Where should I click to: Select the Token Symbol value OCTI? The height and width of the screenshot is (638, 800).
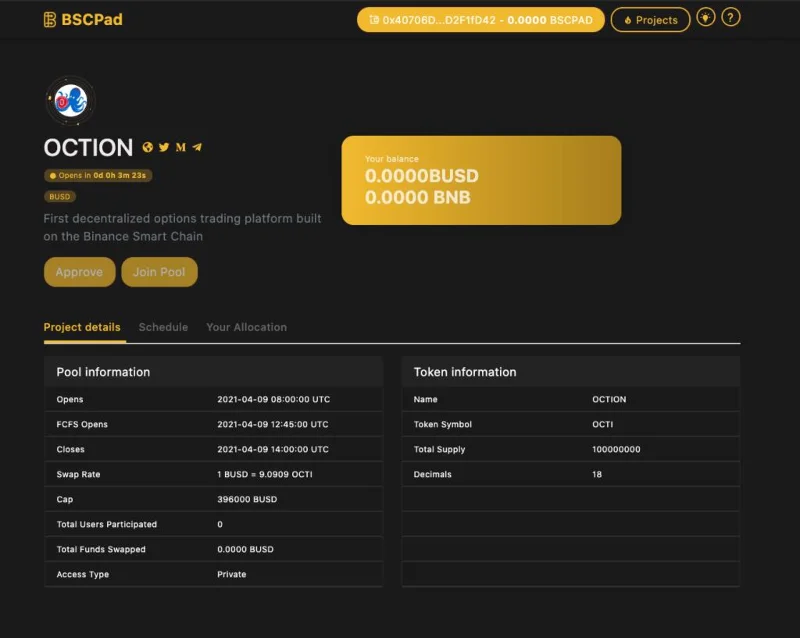click(x=603, y=424)
